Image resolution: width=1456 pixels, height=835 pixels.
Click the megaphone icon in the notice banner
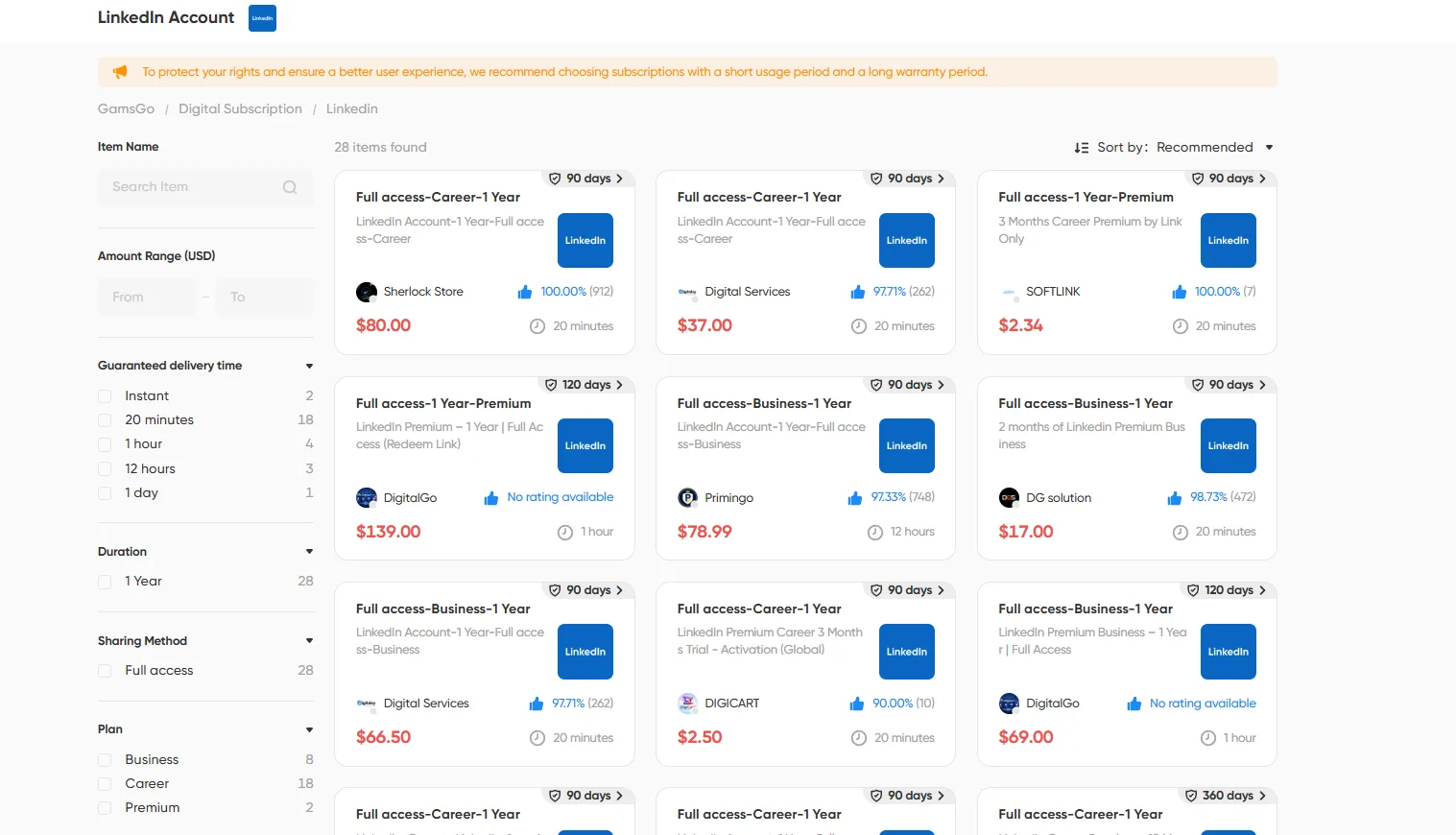pyautogui.click(x=119, y=71)
